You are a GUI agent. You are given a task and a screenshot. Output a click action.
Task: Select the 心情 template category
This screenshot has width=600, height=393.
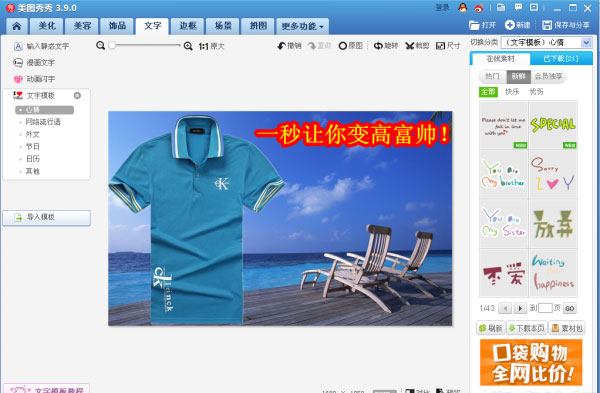[44, 110]
